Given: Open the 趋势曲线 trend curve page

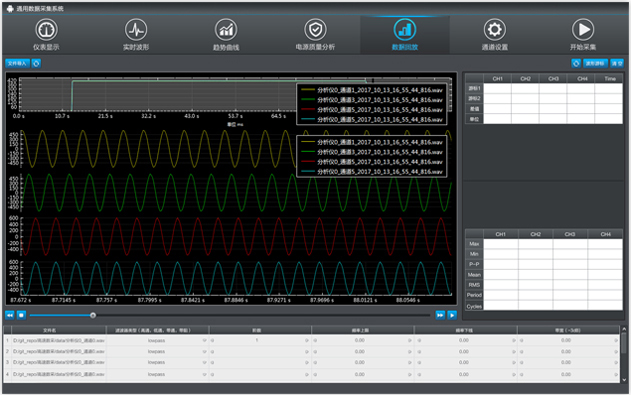Looking at the screenshot, I should coord(226,35).
